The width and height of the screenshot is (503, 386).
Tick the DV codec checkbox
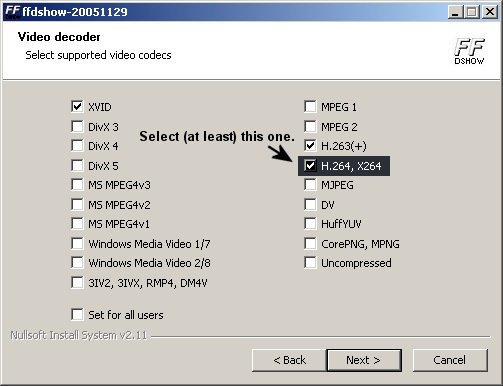pos(310,204)
